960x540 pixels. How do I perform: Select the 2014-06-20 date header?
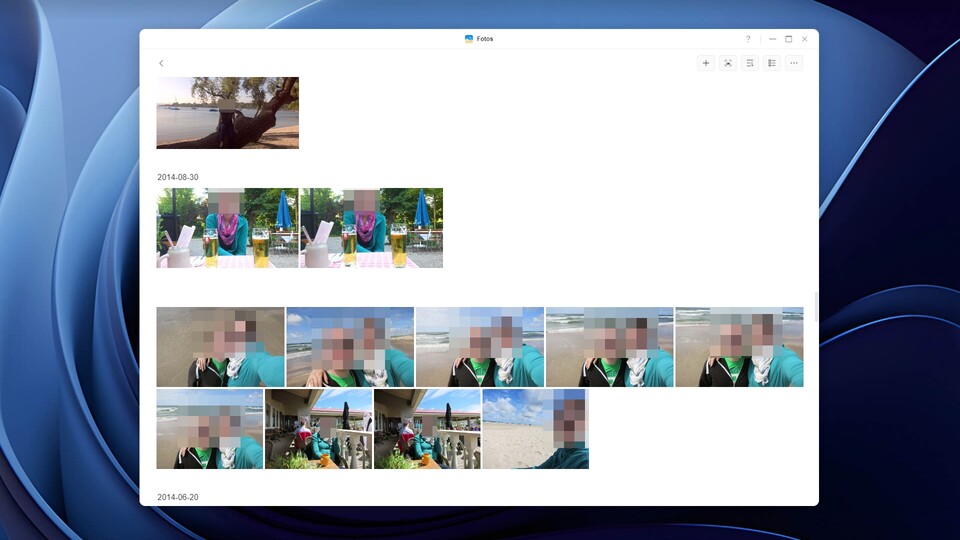[x=178, y=497]
